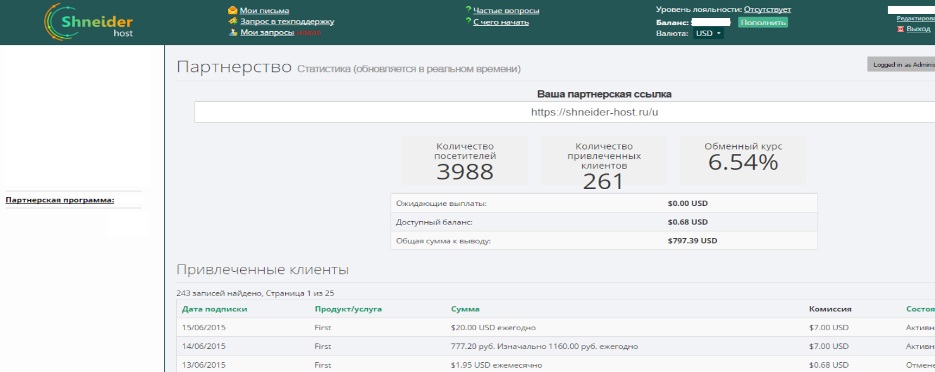Click the Редактировать profile link
935x372 pixels.
915,18
